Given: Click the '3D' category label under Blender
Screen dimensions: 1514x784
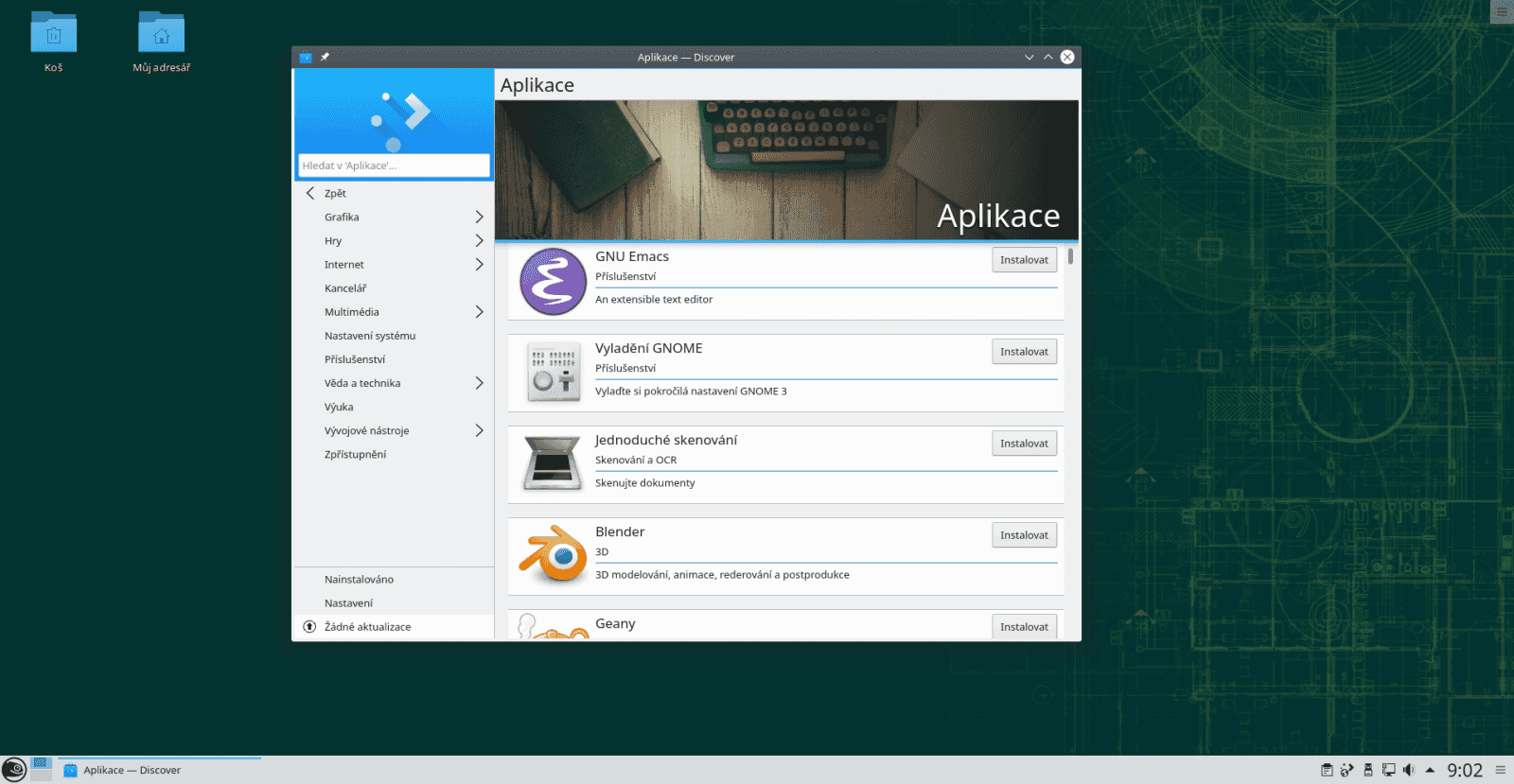Looking at the screenshot, I should pyautogui.click(x=602, y=552).
